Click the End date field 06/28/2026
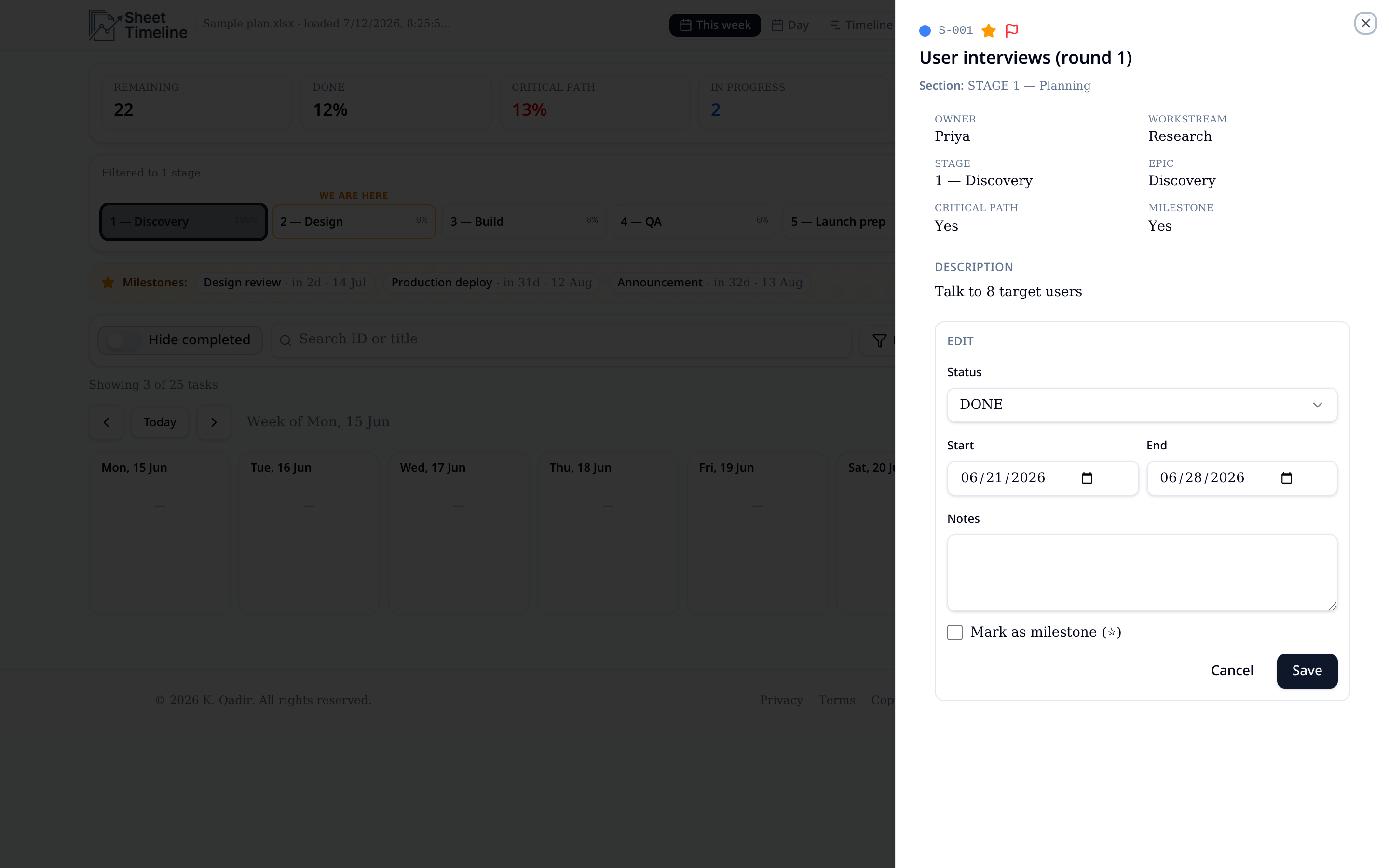The width and height of the screenshot is (1389, 868). (1241, 477)
